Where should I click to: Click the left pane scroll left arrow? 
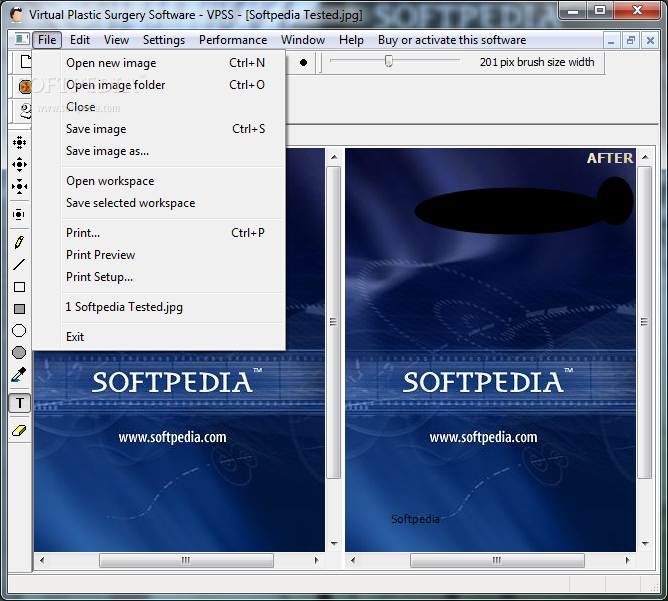point(42,561)
